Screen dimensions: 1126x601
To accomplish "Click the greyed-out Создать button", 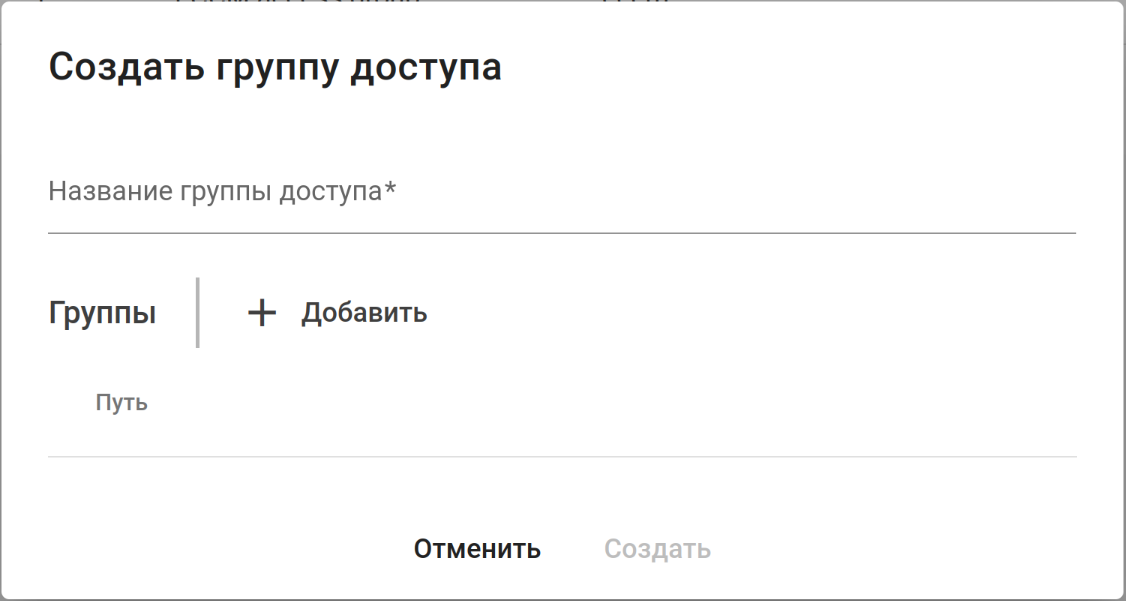I will coord(657,549).
